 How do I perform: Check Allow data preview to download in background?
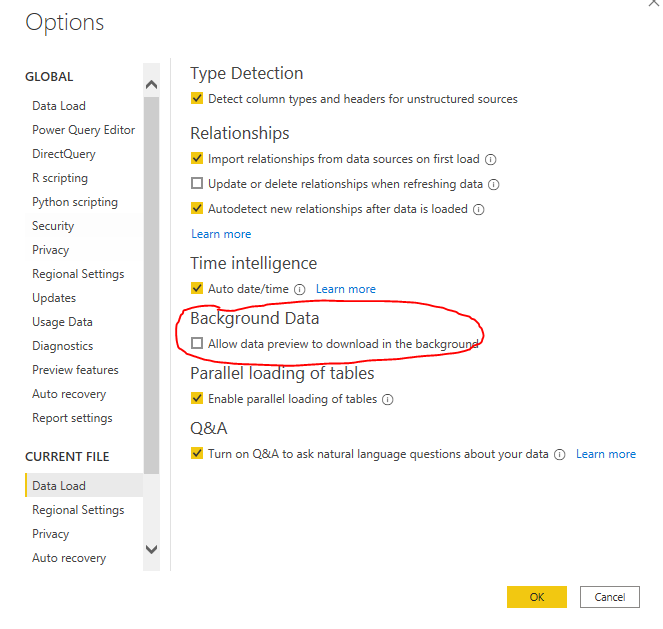(197, 343)
